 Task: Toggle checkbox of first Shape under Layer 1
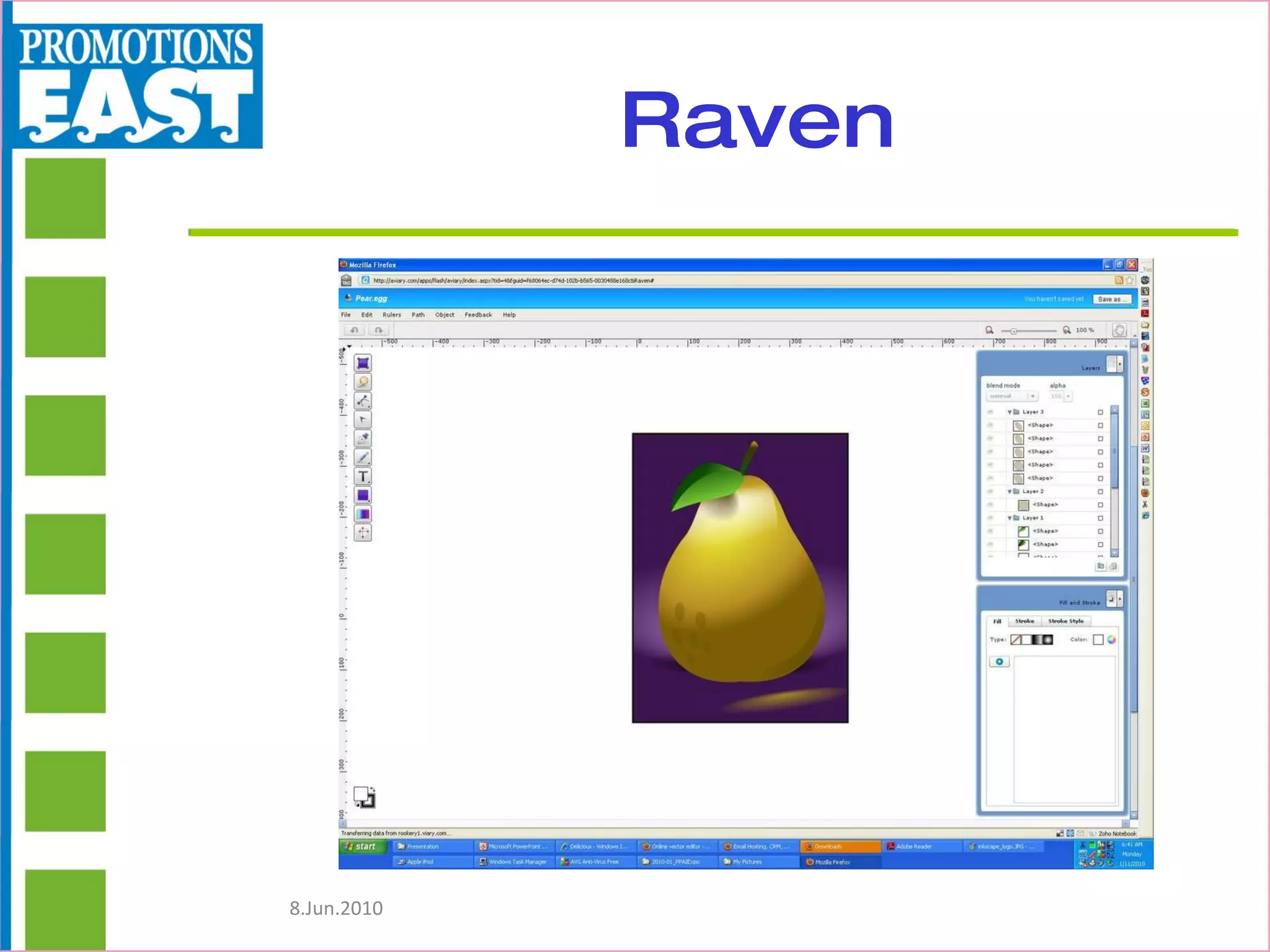(1101, 531)
